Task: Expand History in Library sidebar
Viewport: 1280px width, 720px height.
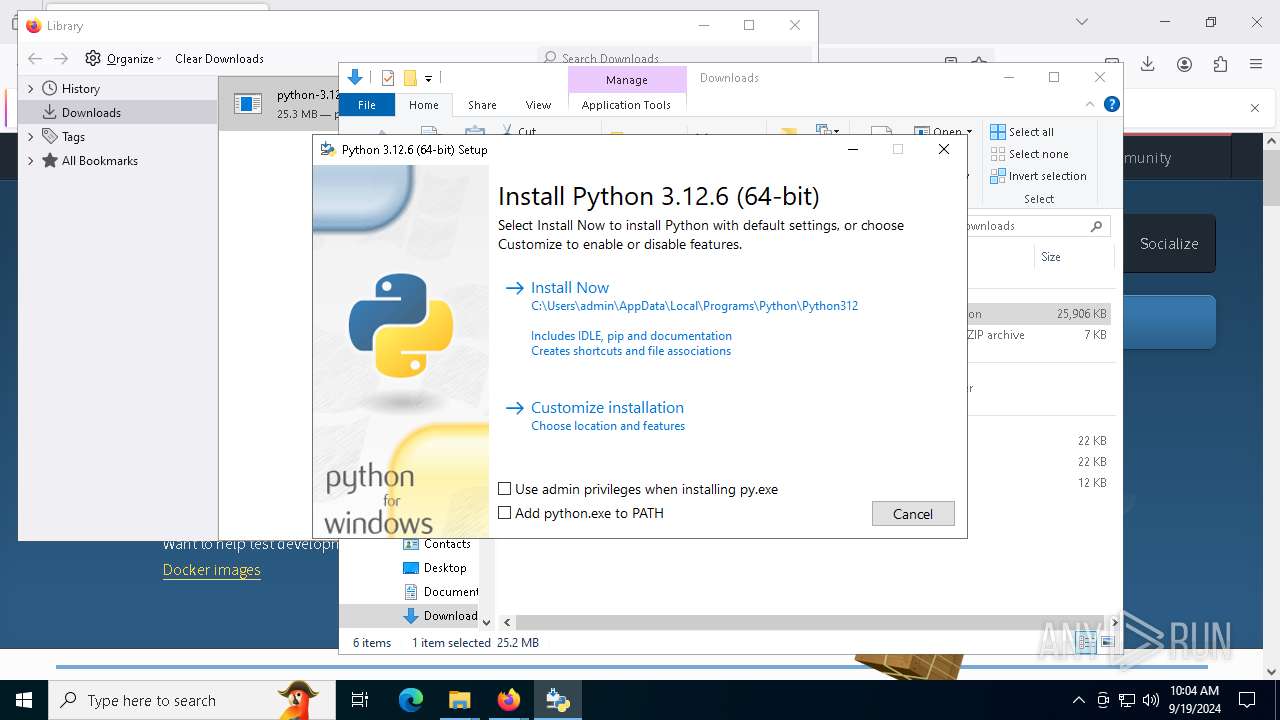Action: coord(30,88)
